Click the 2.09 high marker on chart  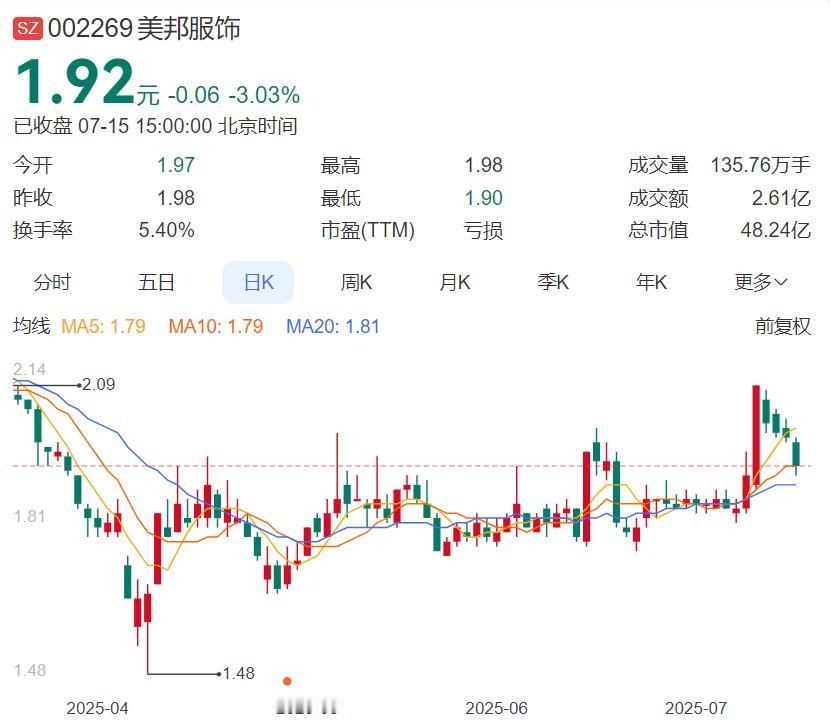click(x=97, y=384)
